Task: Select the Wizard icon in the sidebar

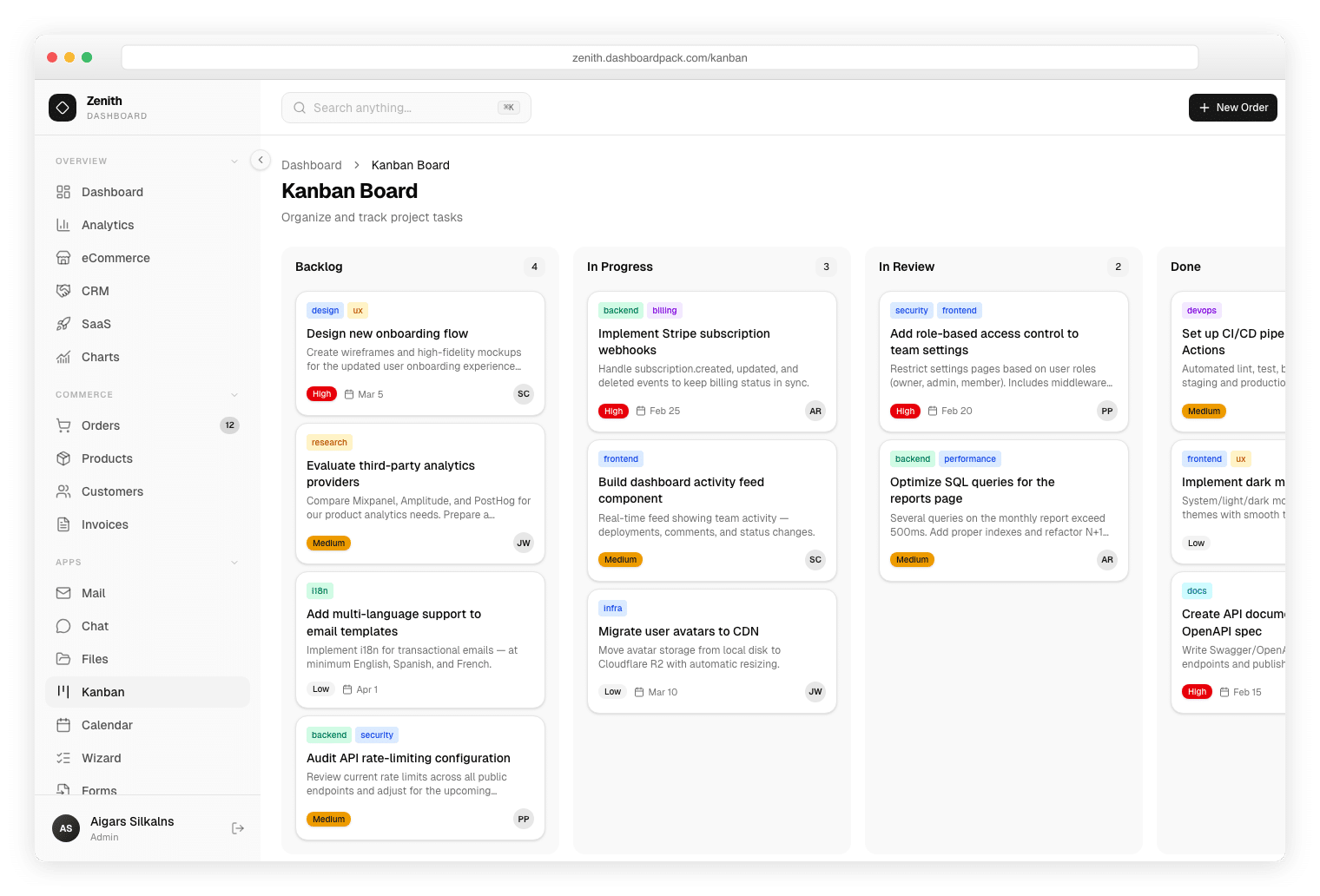Action: click(x=63, y=758)
